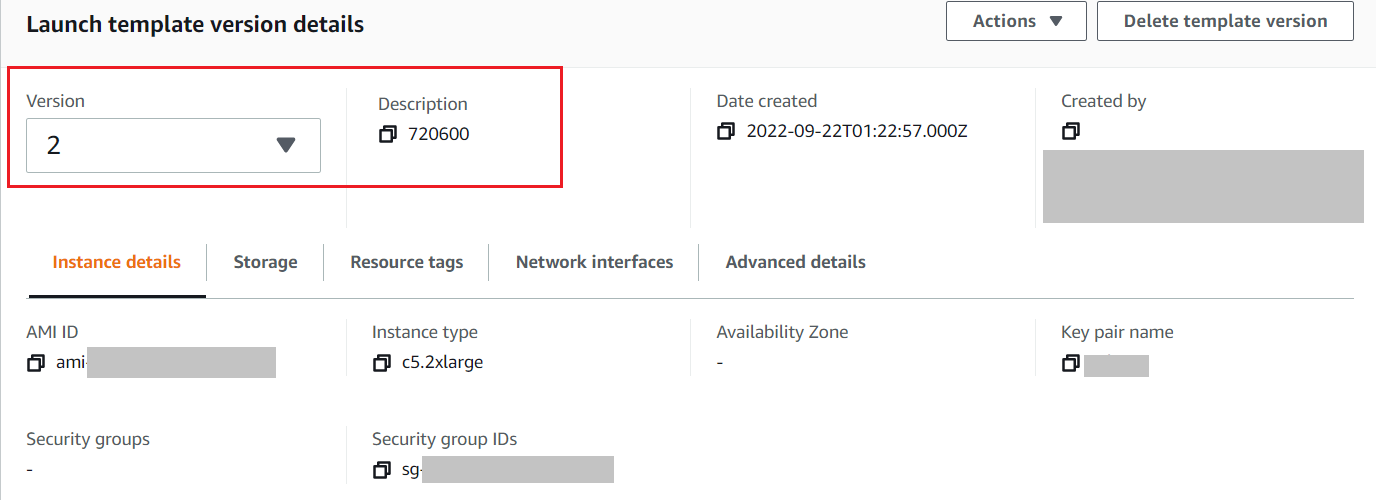This screenshot has height=500, width=1383.
Task: View the Network interfaces tab
Action: [594, 262]
